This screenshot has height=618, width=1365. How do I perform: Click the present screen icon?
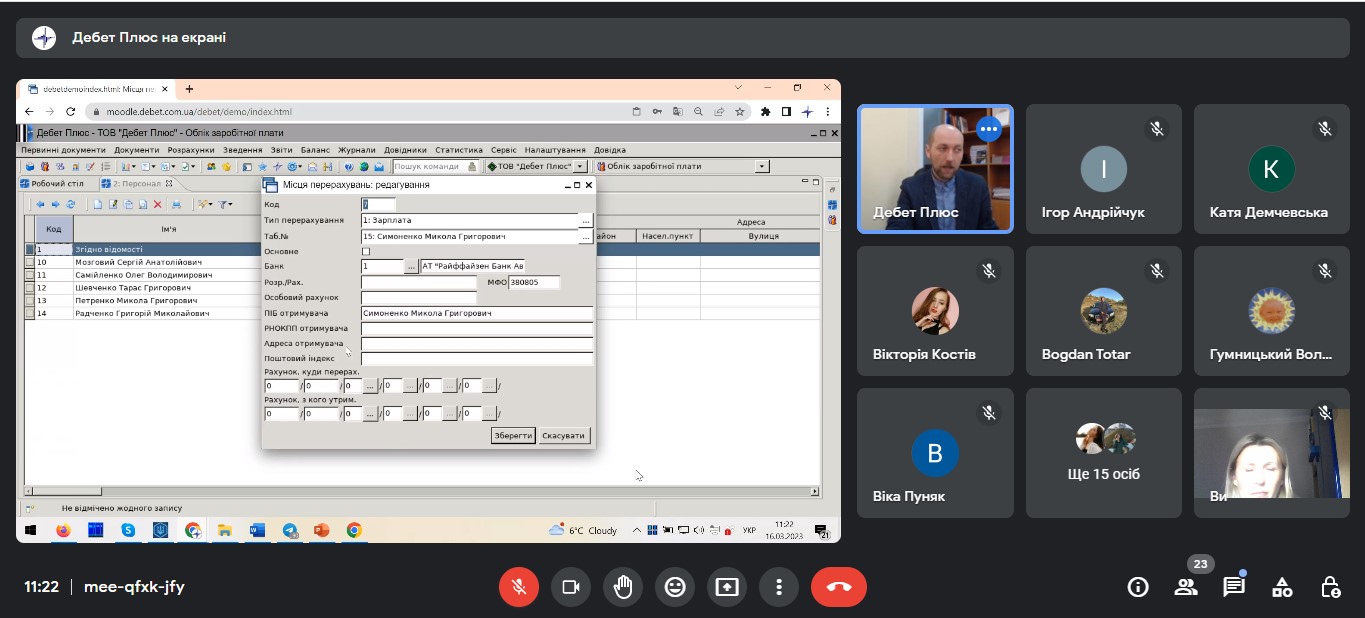tap(727, 587)
